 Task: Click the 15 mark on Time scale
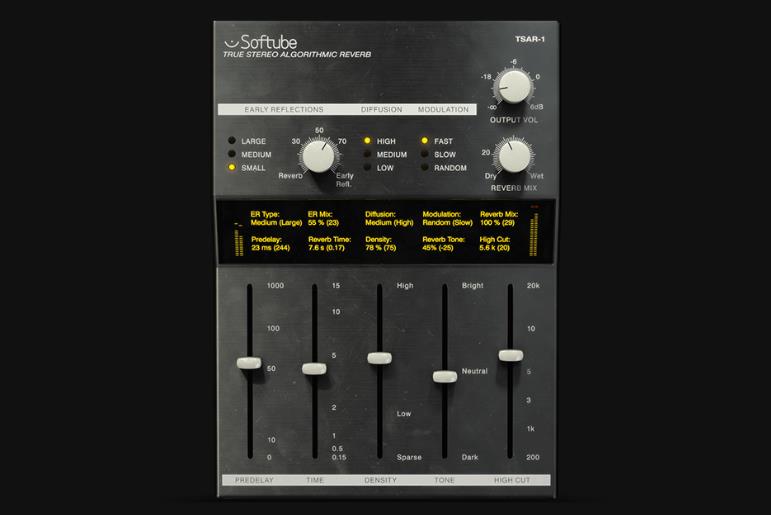click(x=336, y=285)
